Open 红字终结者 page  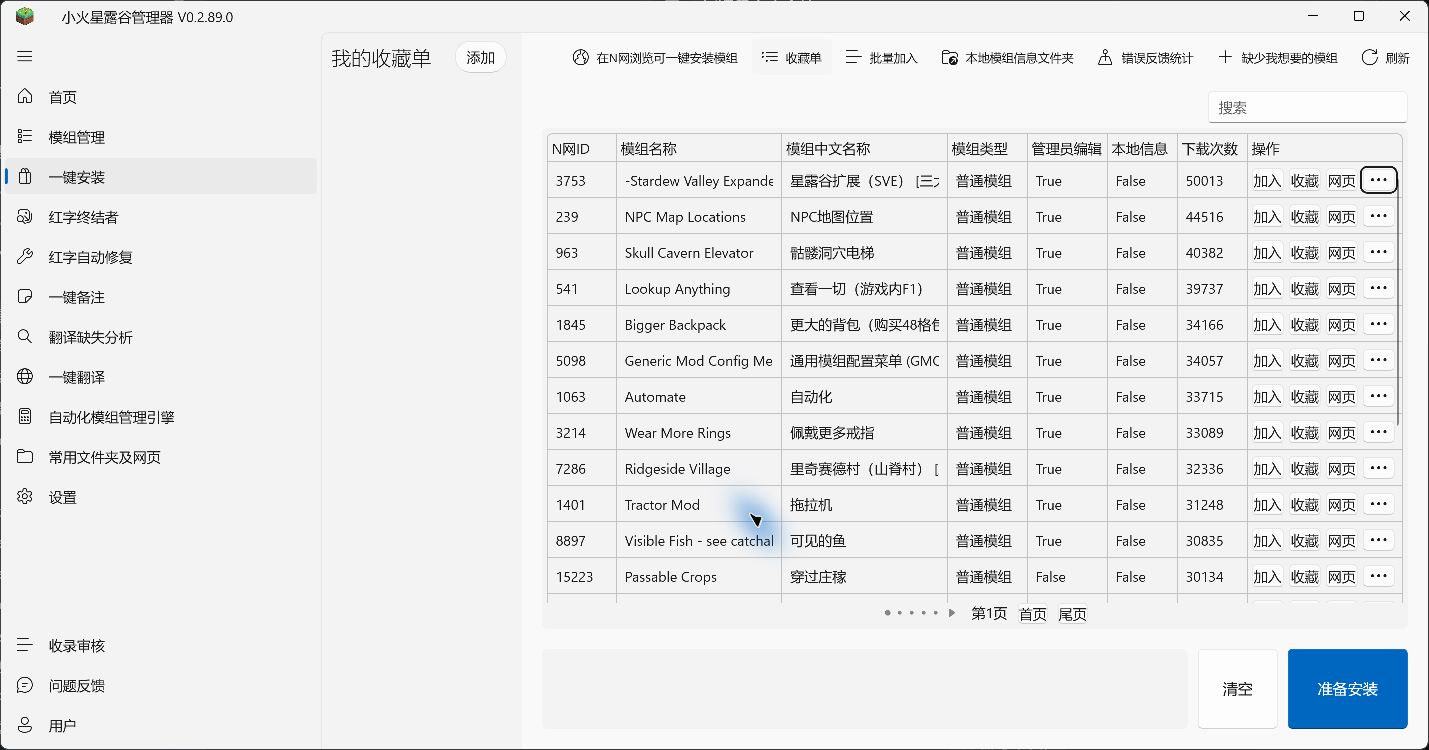point(161,217)
